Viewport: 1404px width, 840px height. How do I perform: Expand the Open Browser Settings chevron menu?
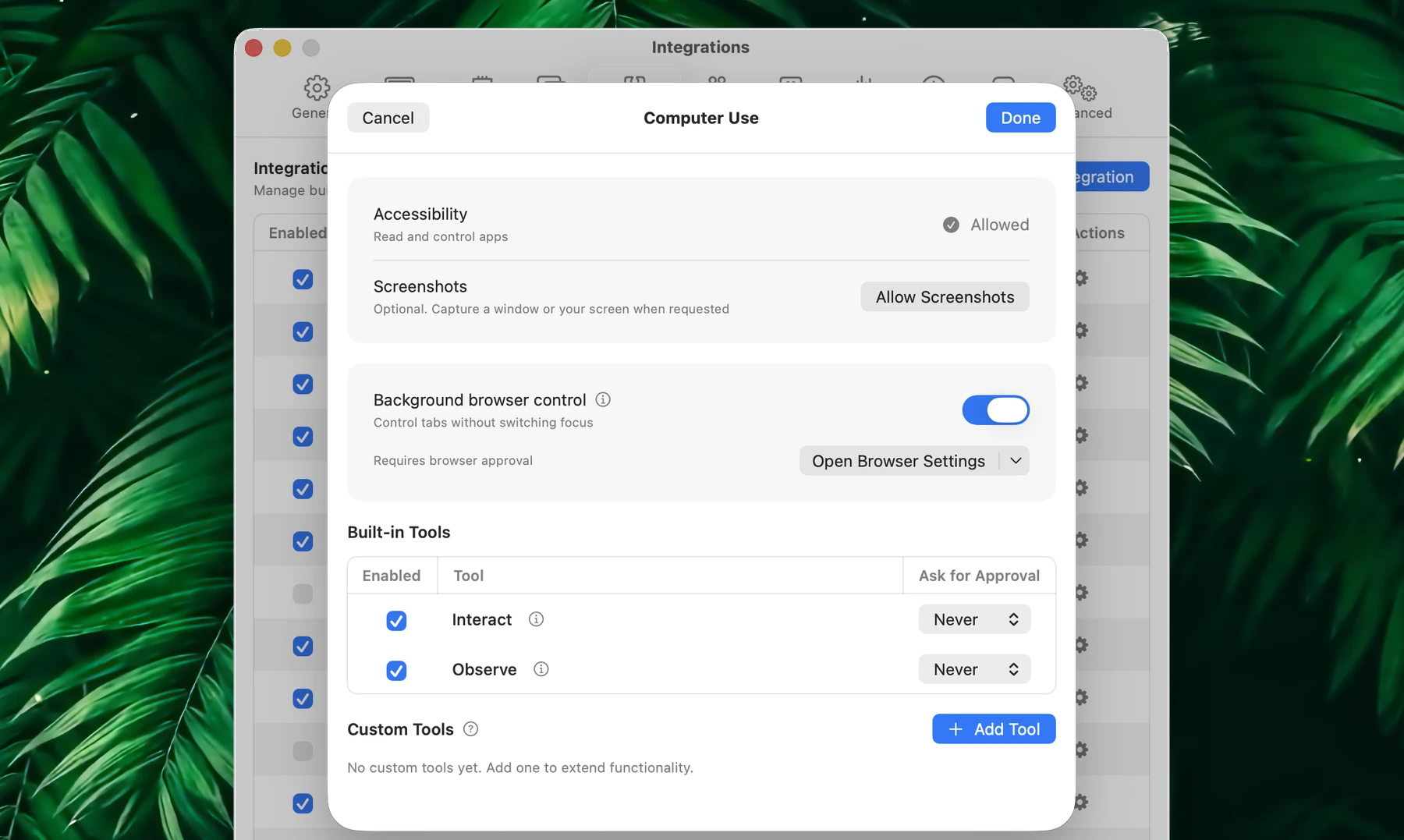pyautogui.click(x=1016, y=461)
